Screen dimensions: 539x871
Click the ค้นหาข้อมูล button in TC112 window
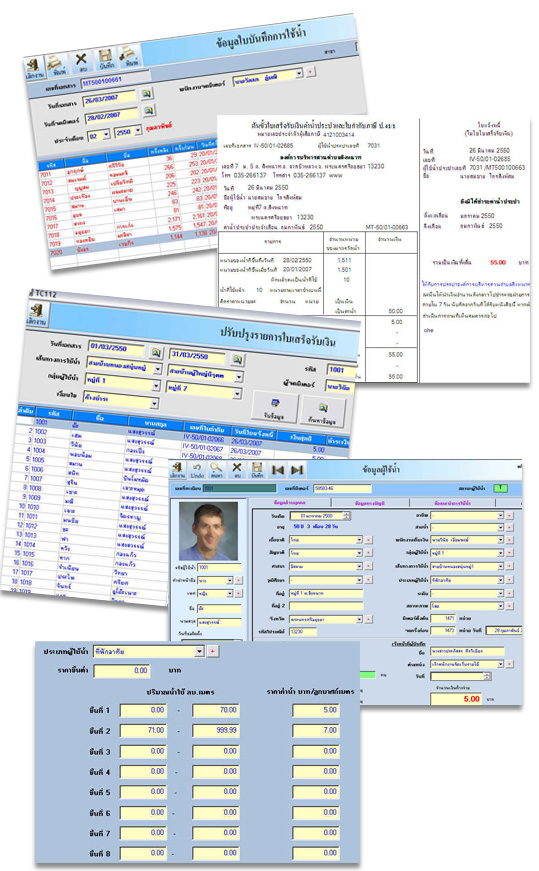pos(323,412)
